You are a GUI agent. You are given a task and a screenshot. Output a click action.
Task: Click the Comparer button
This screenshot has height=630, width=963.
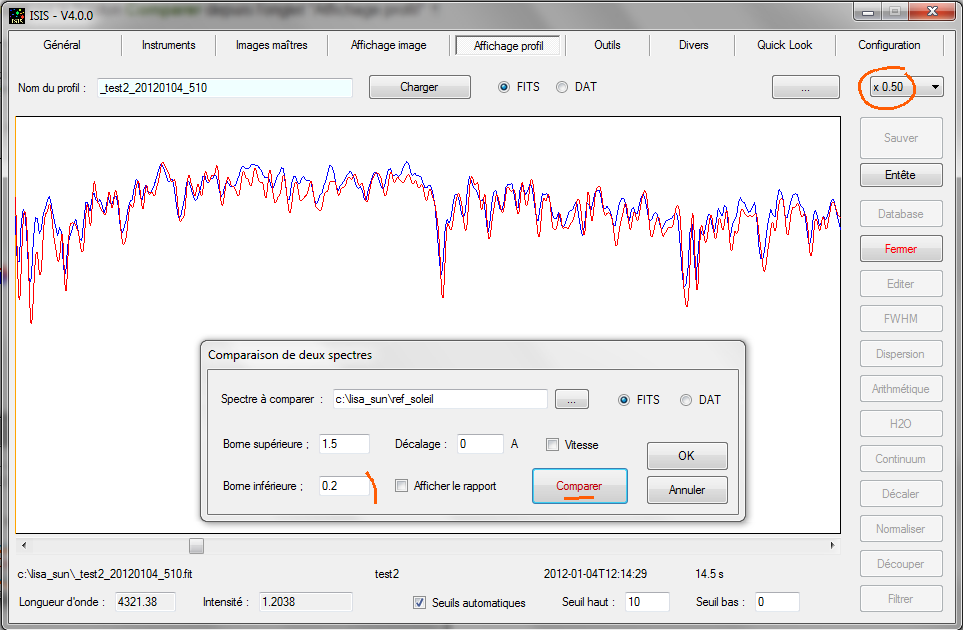580,486
